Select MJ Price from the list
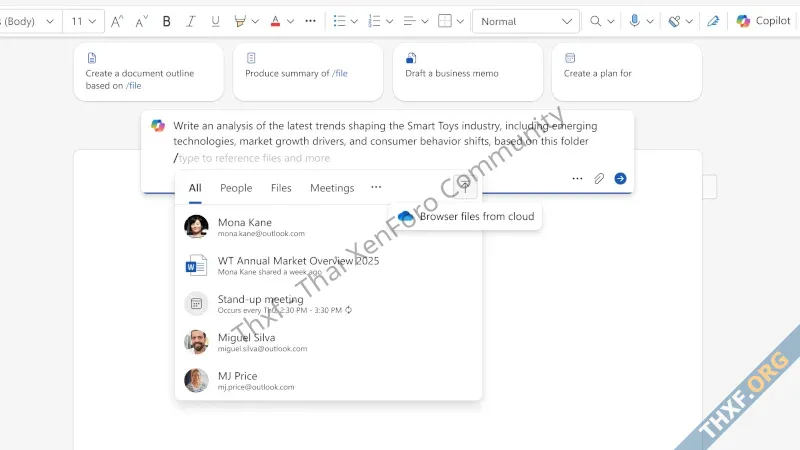The height and width of the screenshot is (450, 800). tap(328, 380)
